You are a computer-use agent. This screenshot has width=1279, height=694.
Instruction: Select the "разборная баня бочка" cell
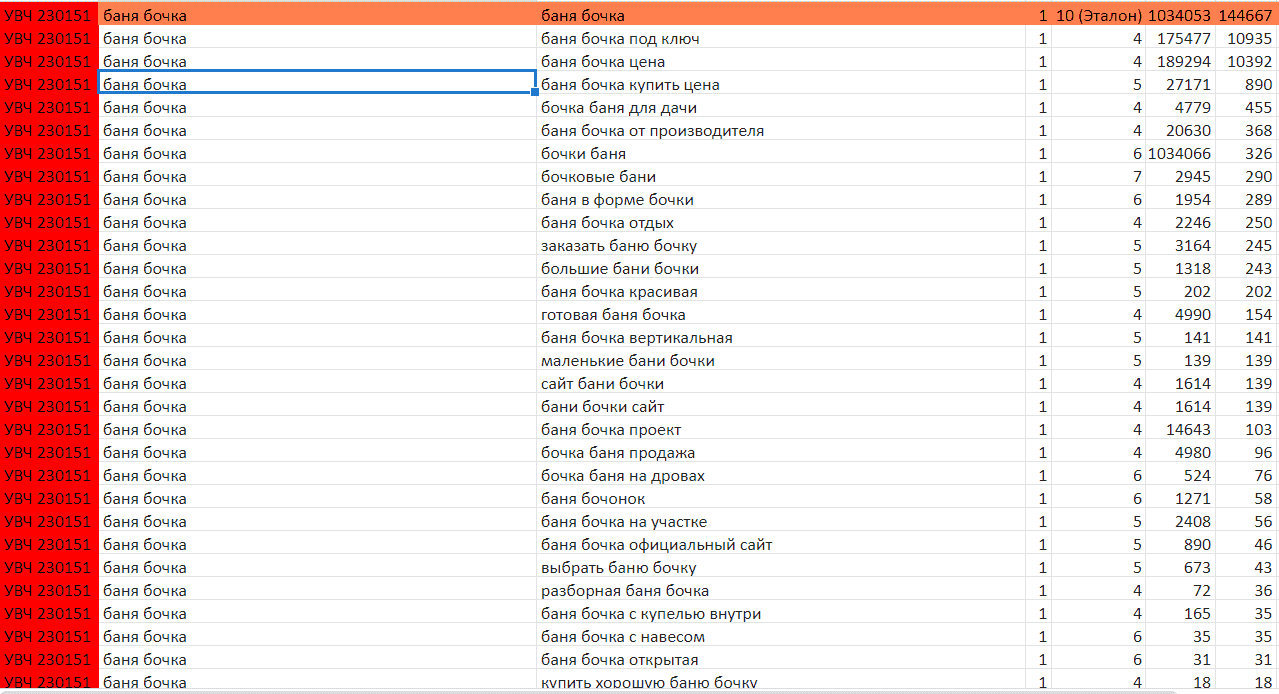[x=625, y=591]
